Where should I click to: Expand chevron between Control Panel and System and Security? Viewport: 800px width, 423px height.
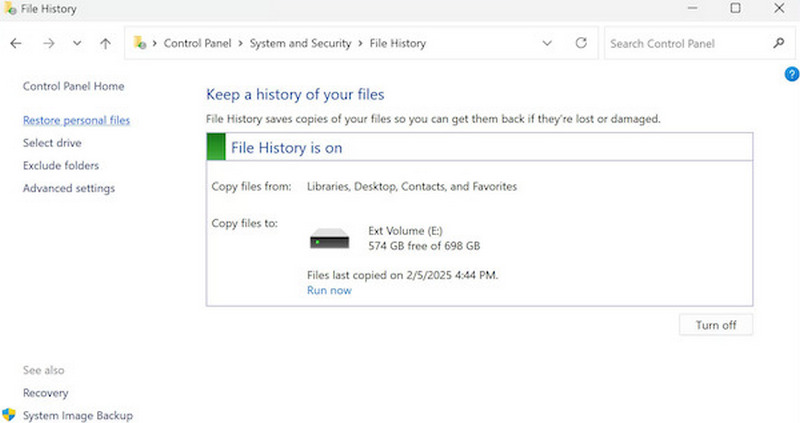point(240,44)
